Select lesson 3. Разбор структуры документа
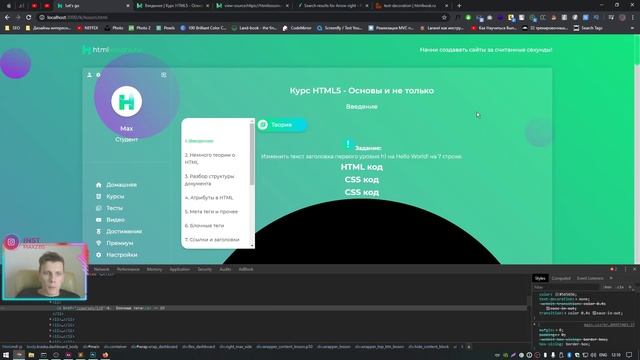Screen dimensions: 640x360 click(209, 180)
